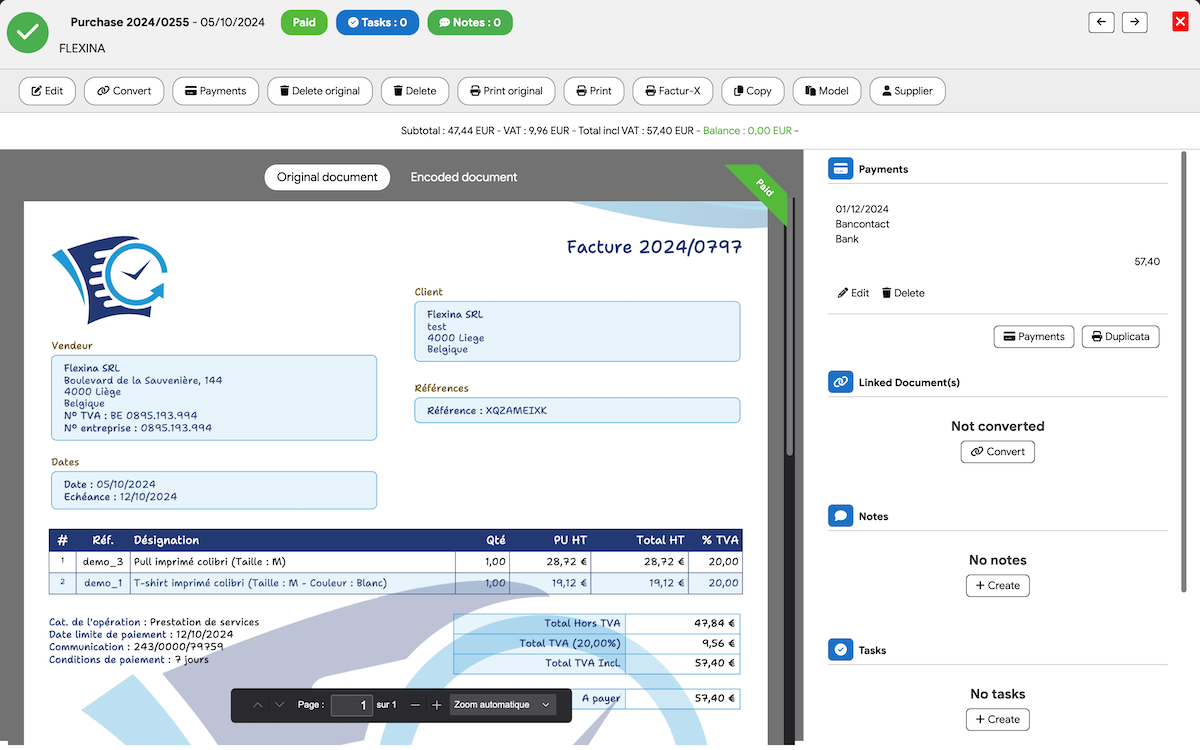Click the Copy toolbar button
The height and width of the screenshot is (750, 1200).
[753, 91]
